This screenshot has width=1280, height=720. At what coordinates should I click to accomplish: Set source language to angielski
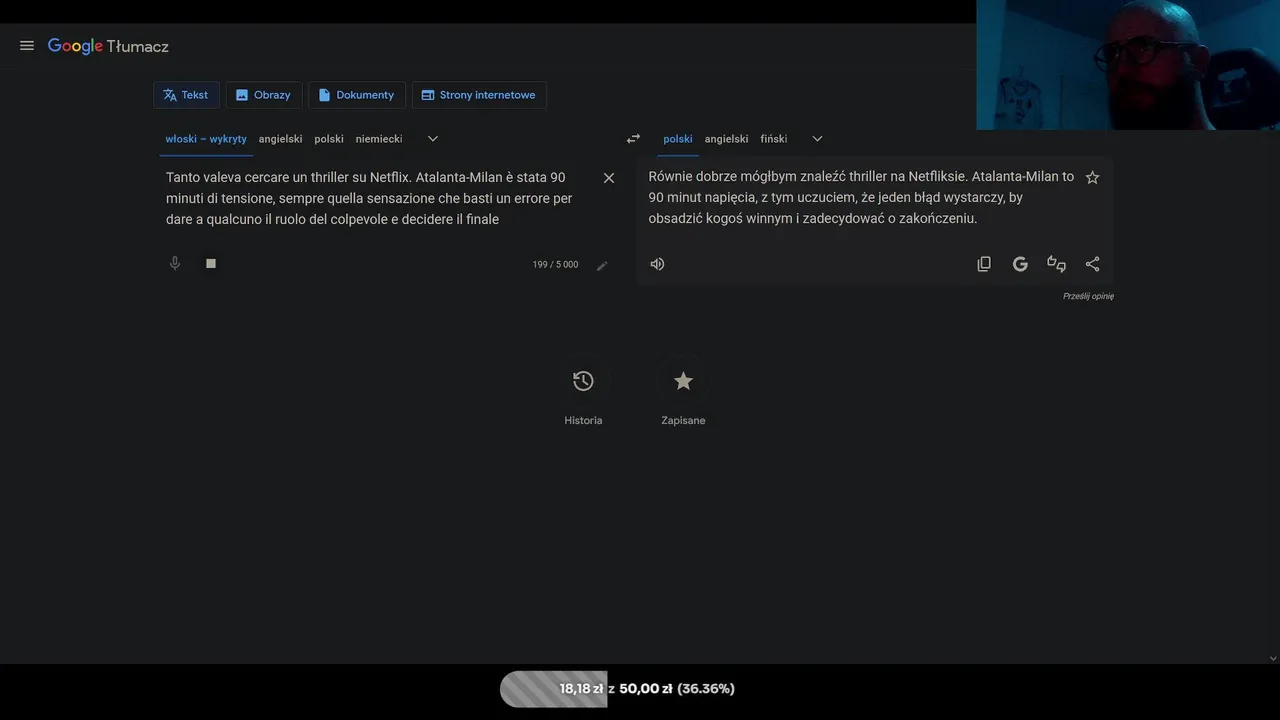point(280,139)
